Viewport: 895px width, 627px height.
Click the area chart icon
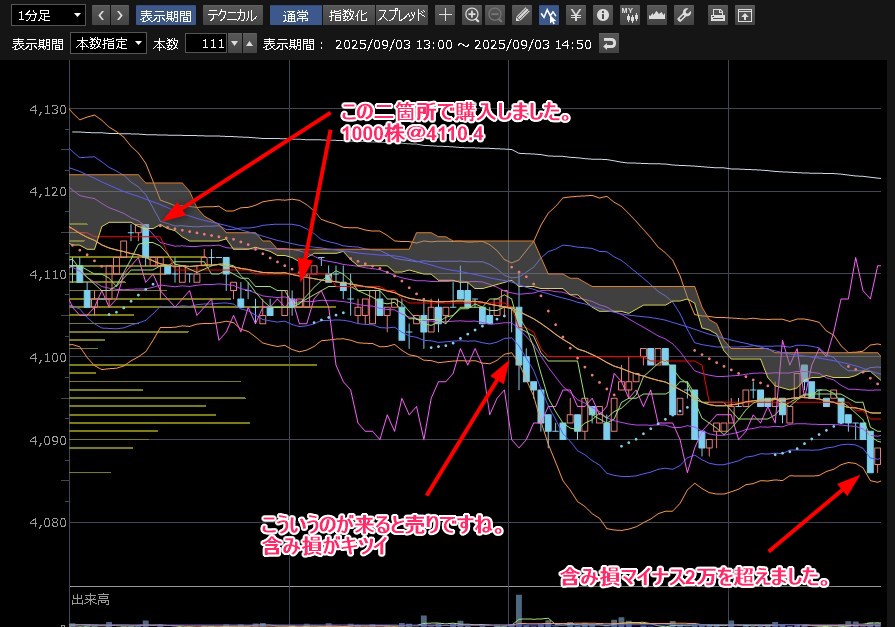(657, 15)
